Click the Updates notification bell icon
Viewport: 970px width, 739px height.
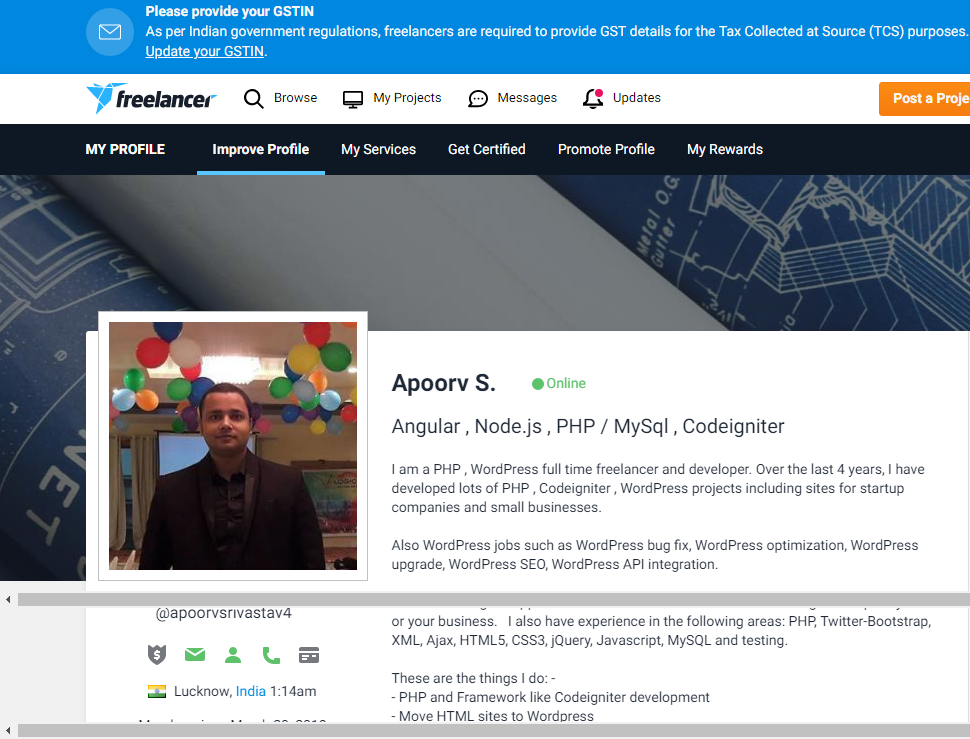point(593,98)
